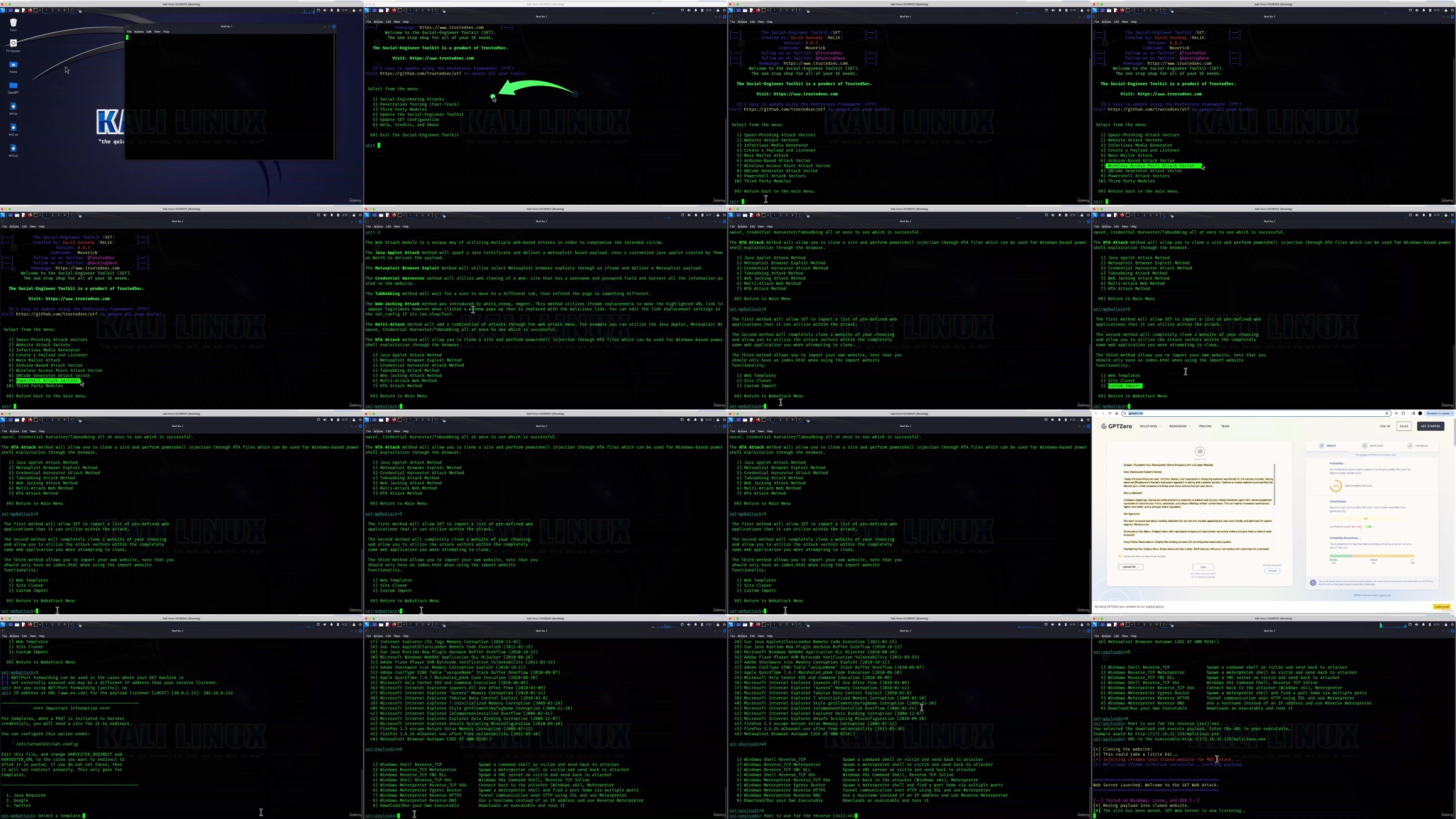Click the exclamation warning icon under results

coord(1313,582)
